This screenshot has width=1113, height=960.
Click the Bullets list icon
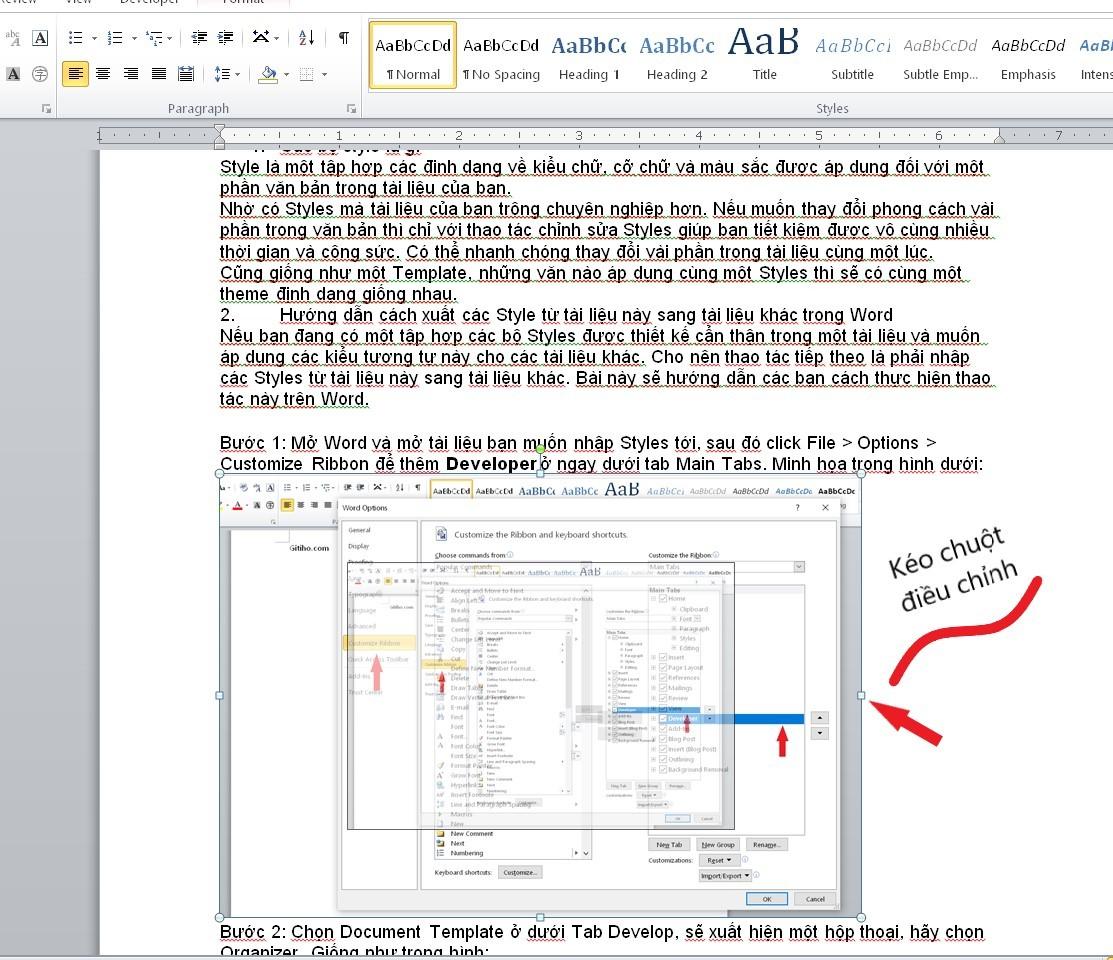76,38
